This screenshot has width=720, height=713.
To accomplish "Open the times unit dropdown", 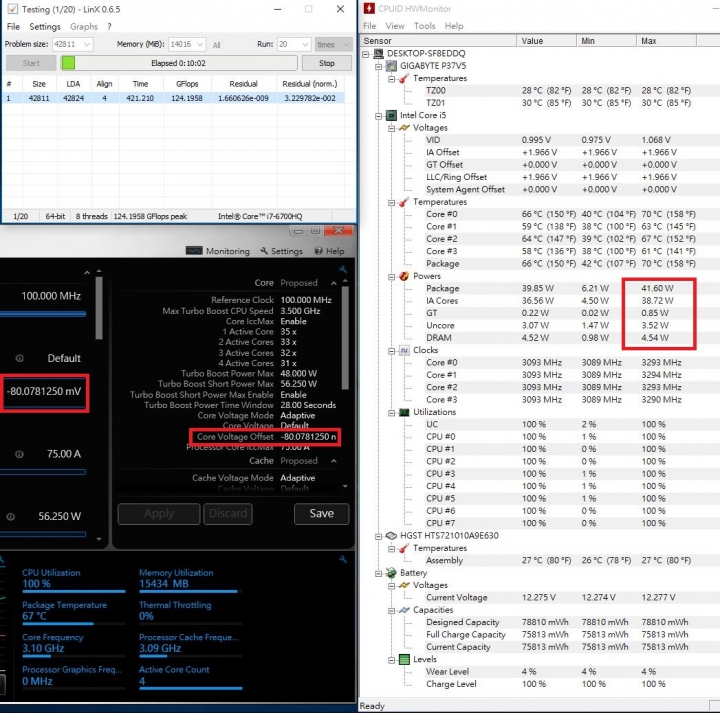I will coord(346,44).
